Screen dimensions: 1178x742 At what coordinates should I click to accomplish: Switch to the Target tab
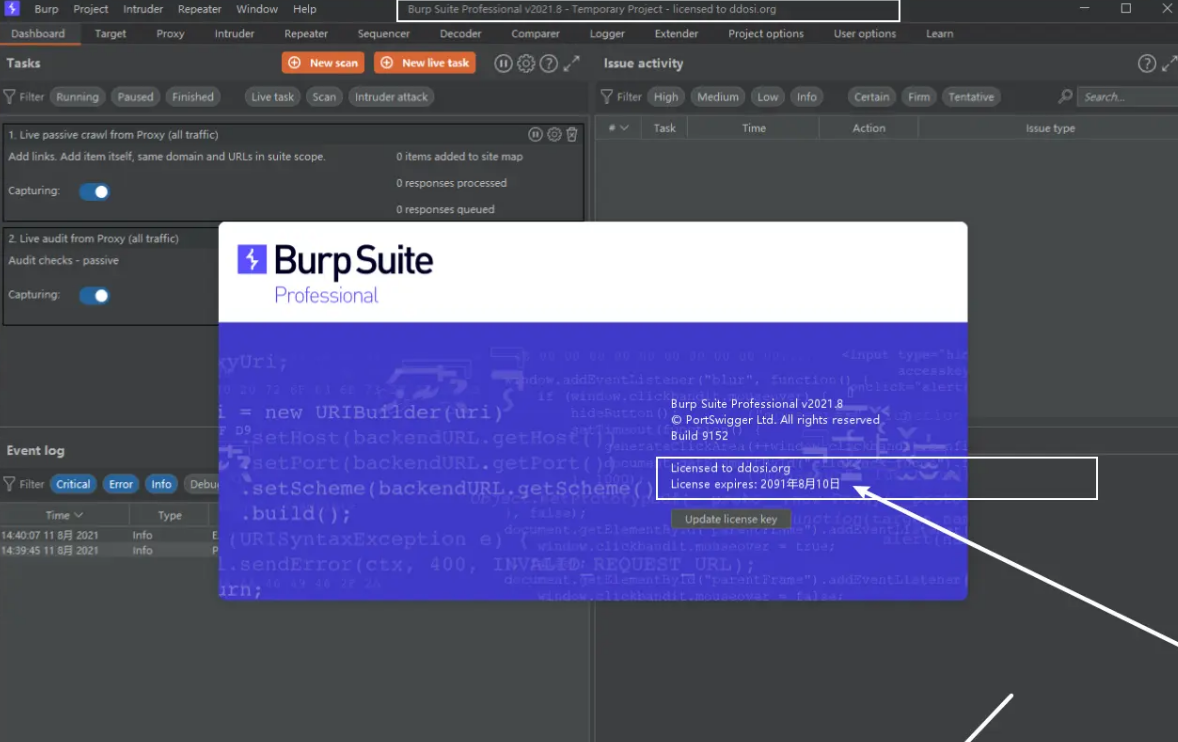click(x=110, y=34)
